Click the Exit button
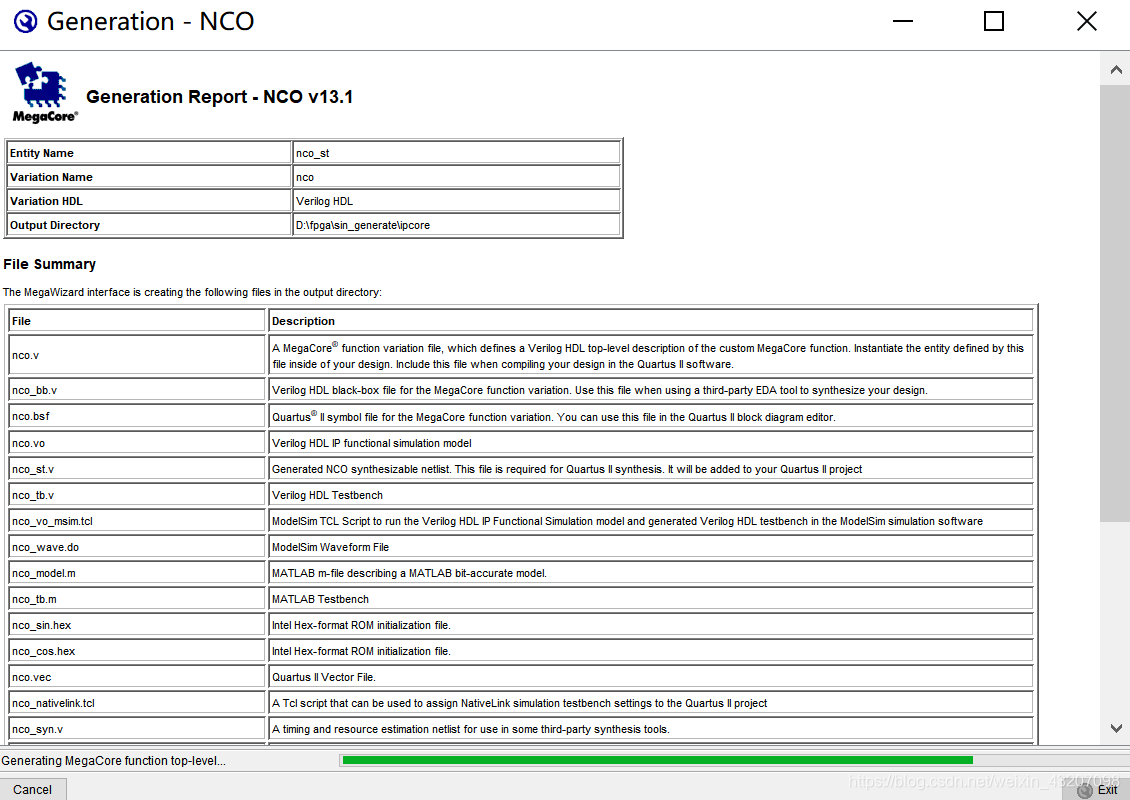This screenshot has height=800, width=1130. [1098, 790]
